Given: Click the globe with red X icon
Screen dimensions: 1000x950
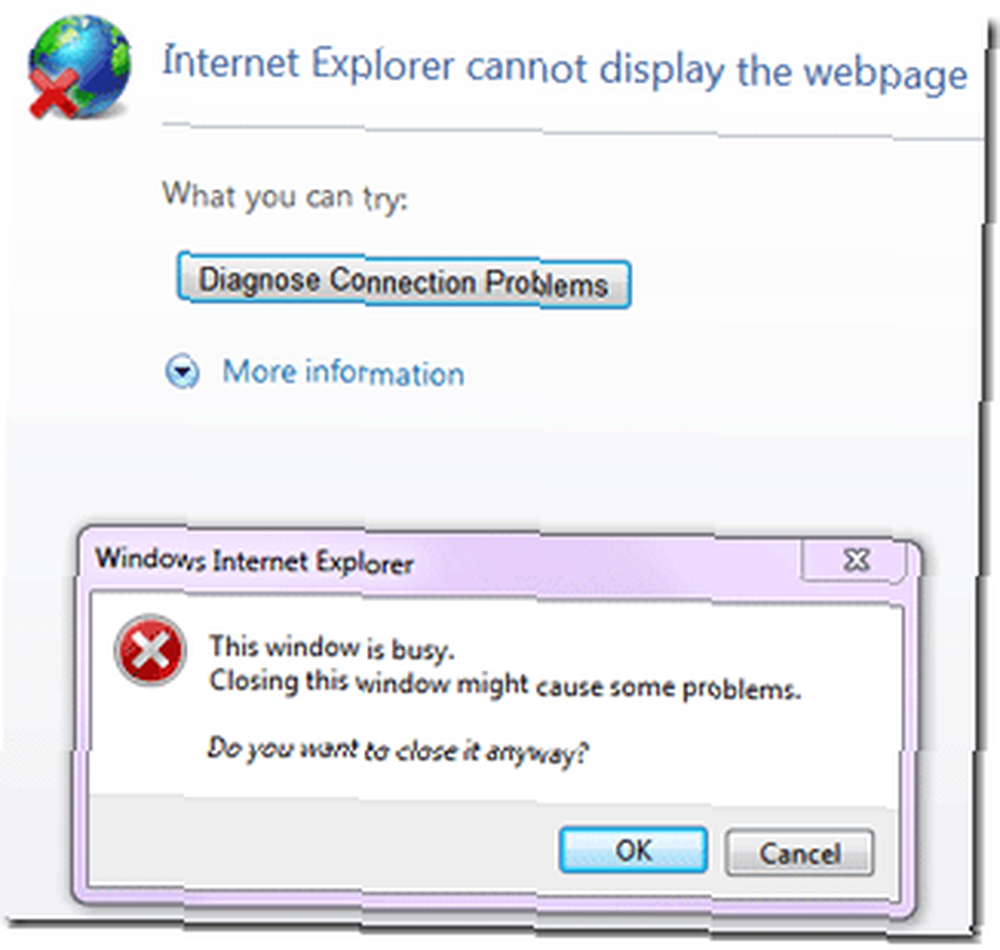Looking at the screenshot, I should pos(79,68).
